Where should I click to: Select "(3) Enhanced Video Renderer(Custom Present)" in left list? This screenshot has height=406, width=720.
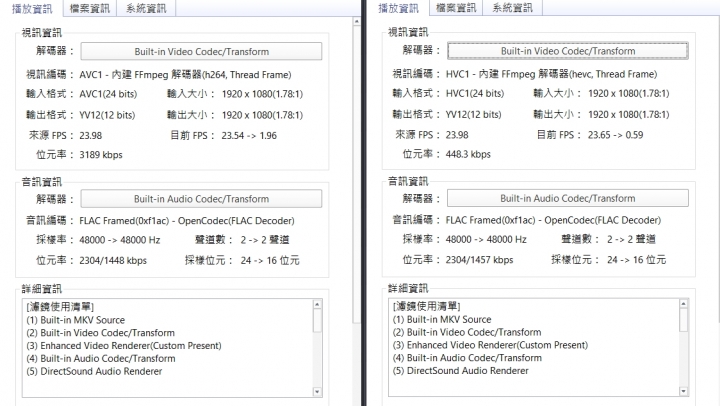pos(124,346)
